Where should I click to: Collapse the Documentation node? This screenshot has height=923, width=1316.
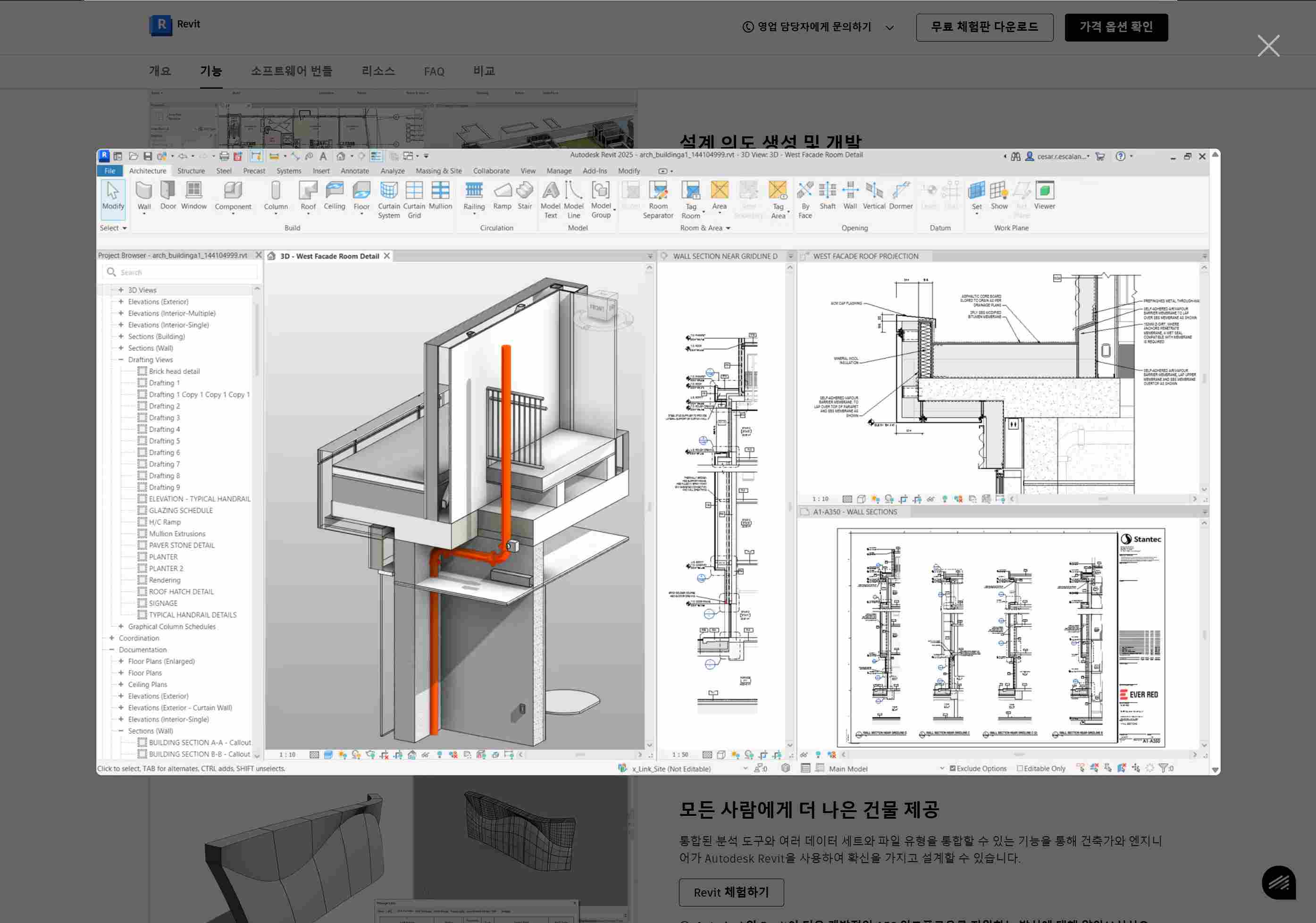coord(112,649)
